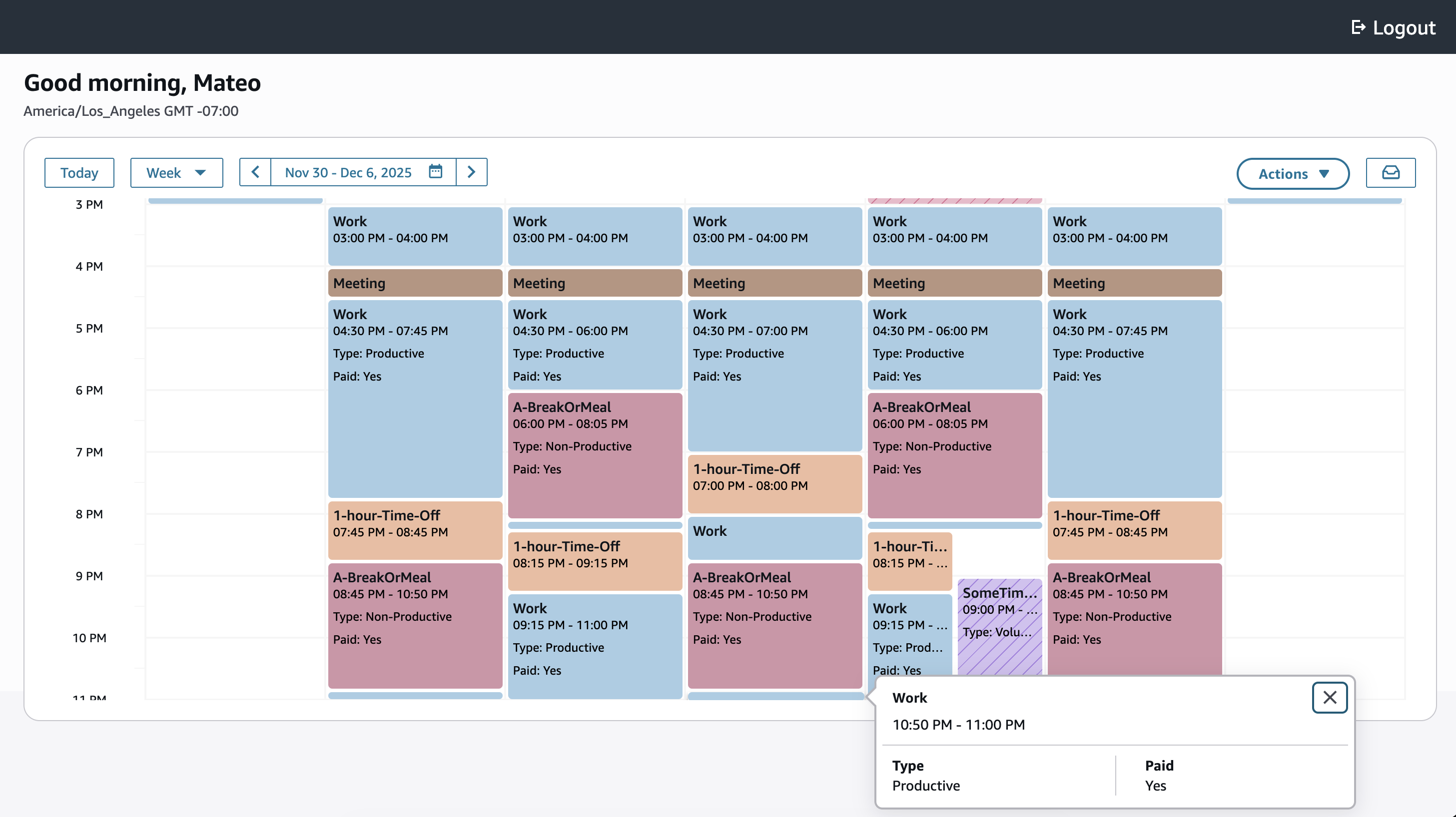Click the previous week chevron arrow
This screenshot has height=817, width=1456.
255,172
